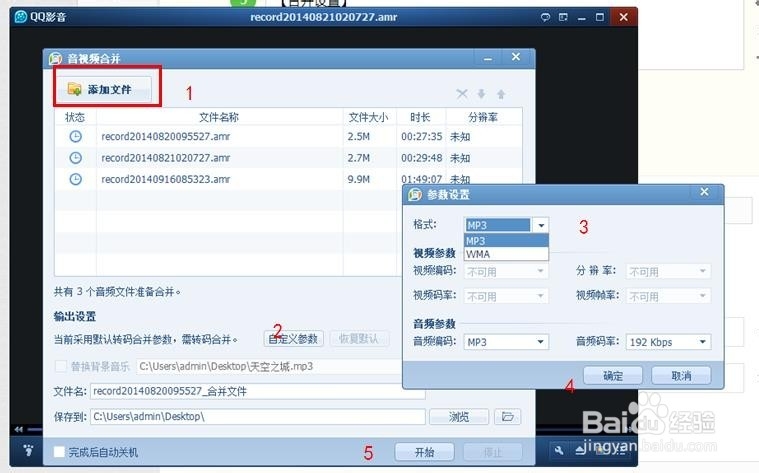Screen dimensions: 759x473
Task: Open the 视频码率 dropdown
Action: (506, 296)
